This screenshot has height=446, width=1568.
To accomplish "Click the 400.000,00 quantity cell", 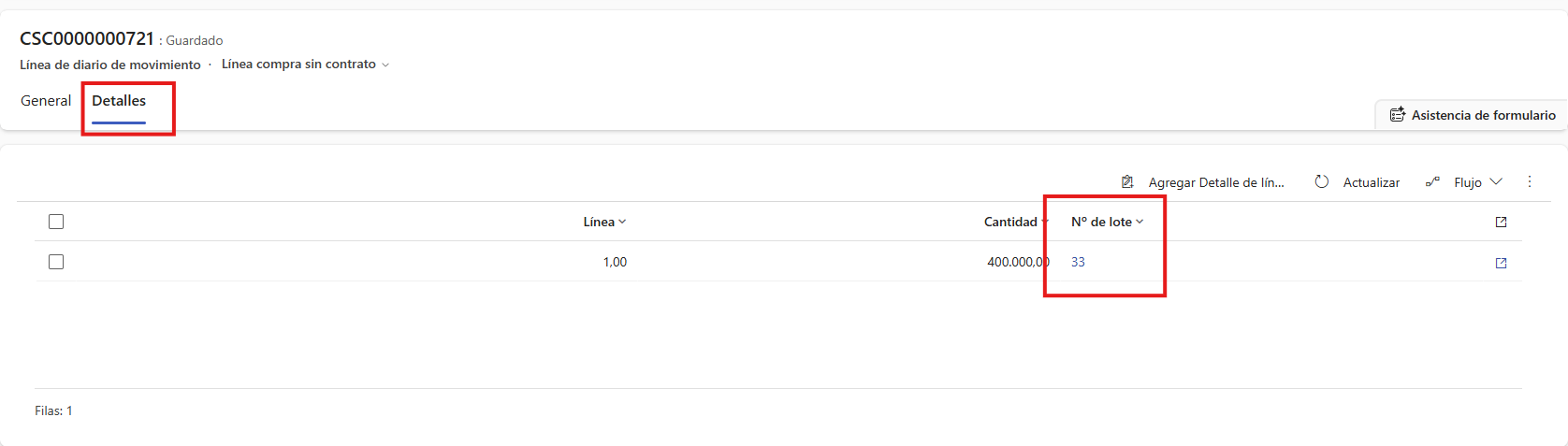I will 1017,262.
